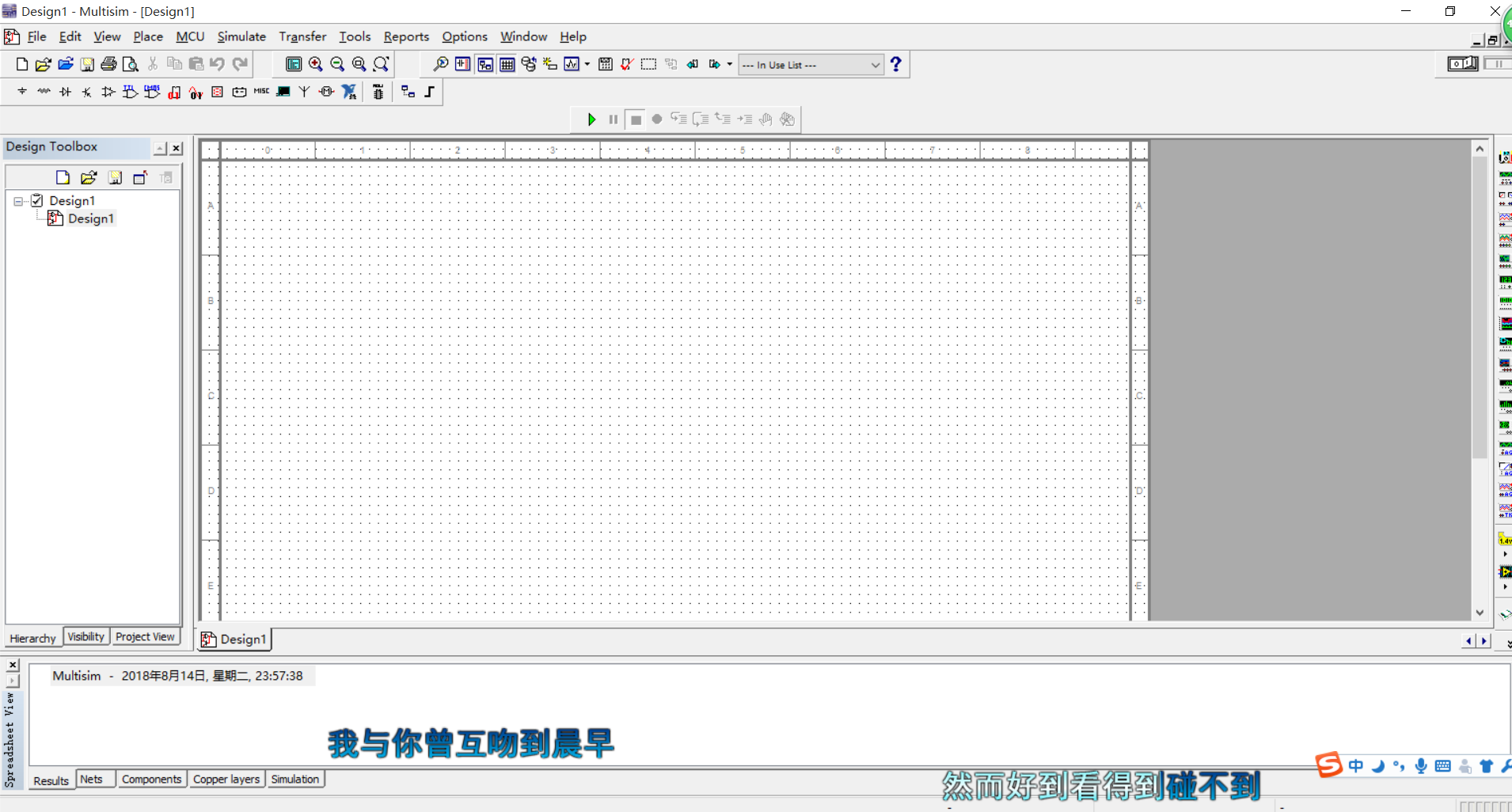Place a TTL logic component

131,92
